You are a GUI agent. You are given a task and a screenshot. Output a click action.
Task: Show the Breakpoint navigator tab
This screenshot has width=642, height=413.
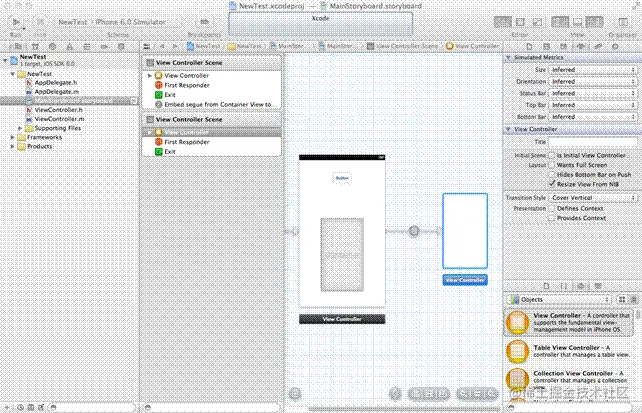pos(104,47)
